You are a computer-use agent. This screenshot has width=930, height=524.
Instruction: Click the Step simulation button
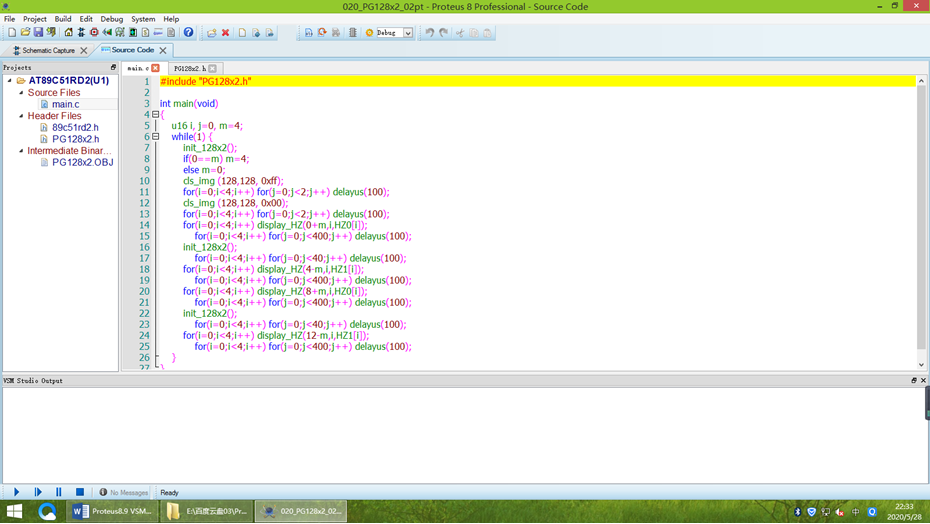coord(38,492)
